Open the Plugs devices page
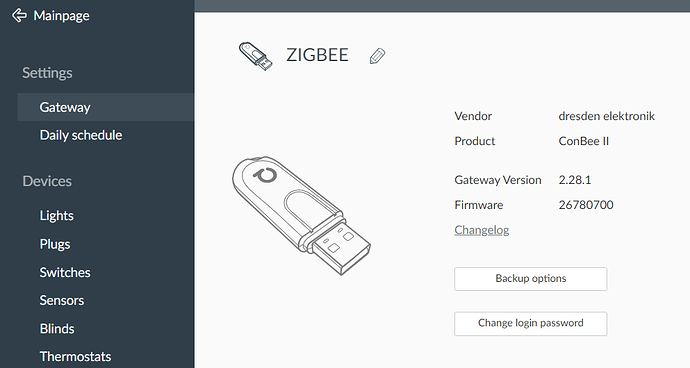Image resolution: width=690 pixels, height=368 pixels. 55,244
